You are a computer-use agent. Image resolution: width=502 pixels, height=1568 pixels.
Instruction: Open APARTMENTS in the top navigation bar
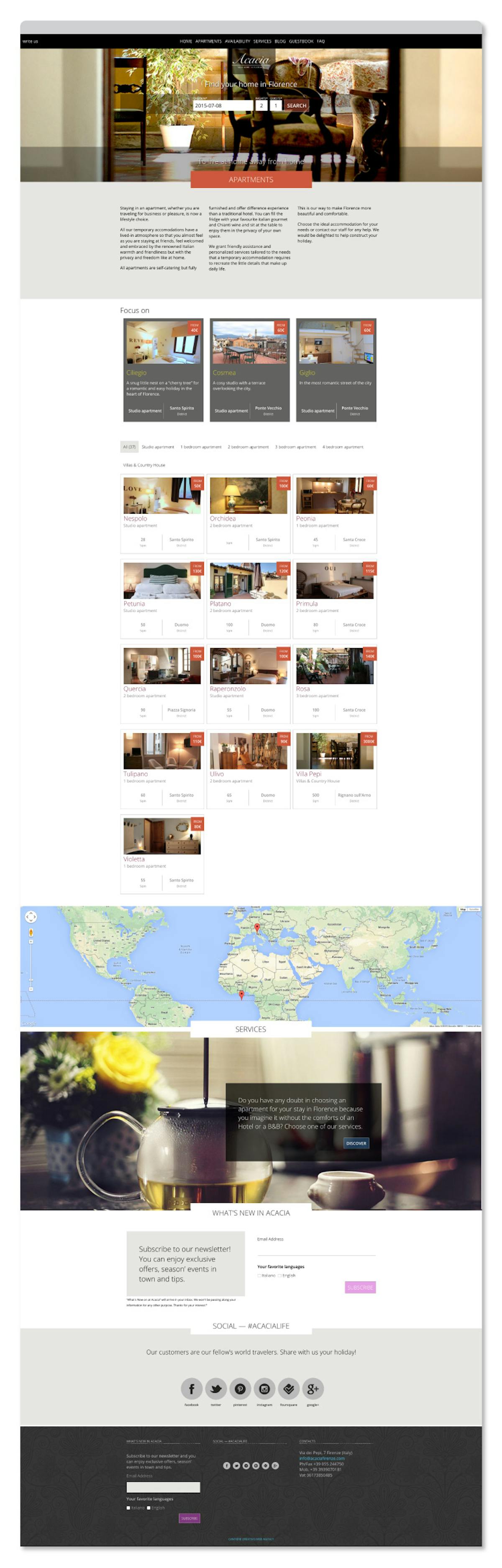click(x=208, y=41)
